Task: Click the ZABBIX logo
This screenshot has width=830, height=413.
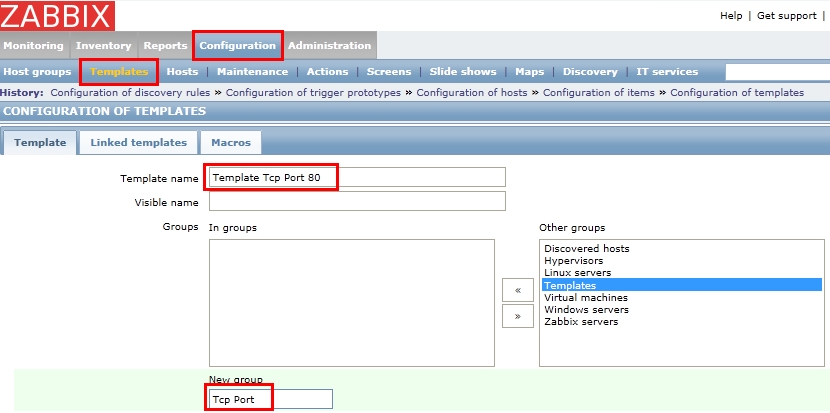Action: pyautogui.click(x=57, y=15)
